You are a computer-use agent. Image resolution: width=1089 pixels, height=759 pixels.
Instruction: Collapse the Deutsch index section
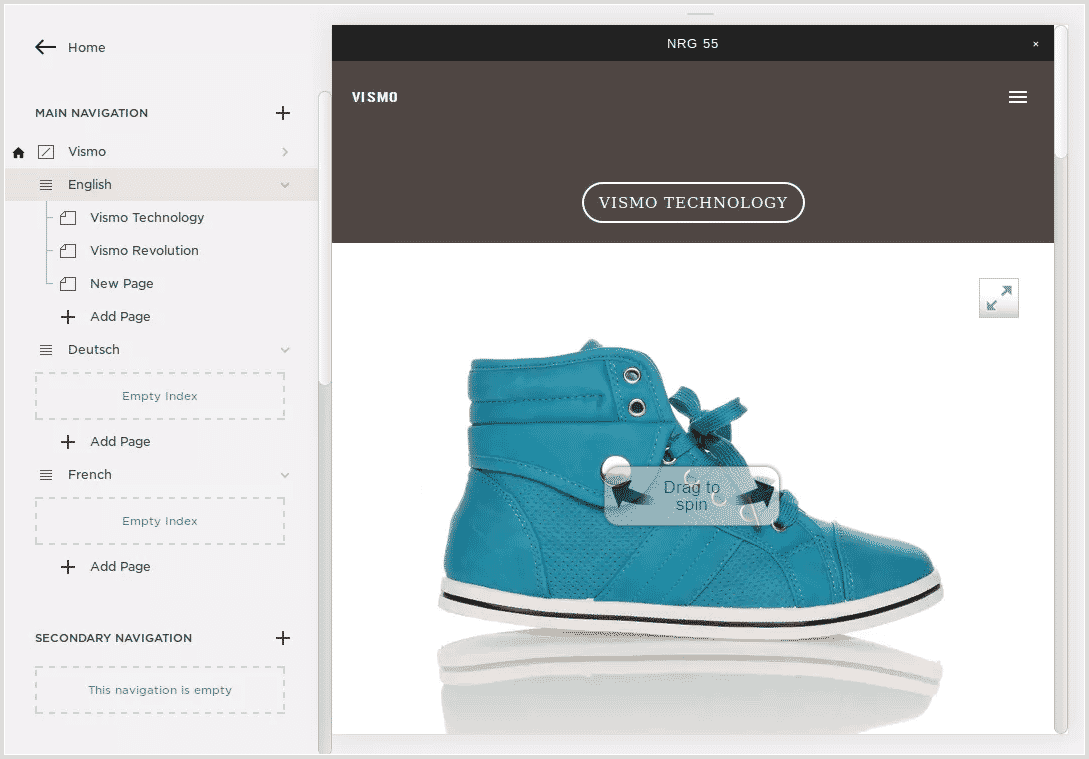click(285, 350)
